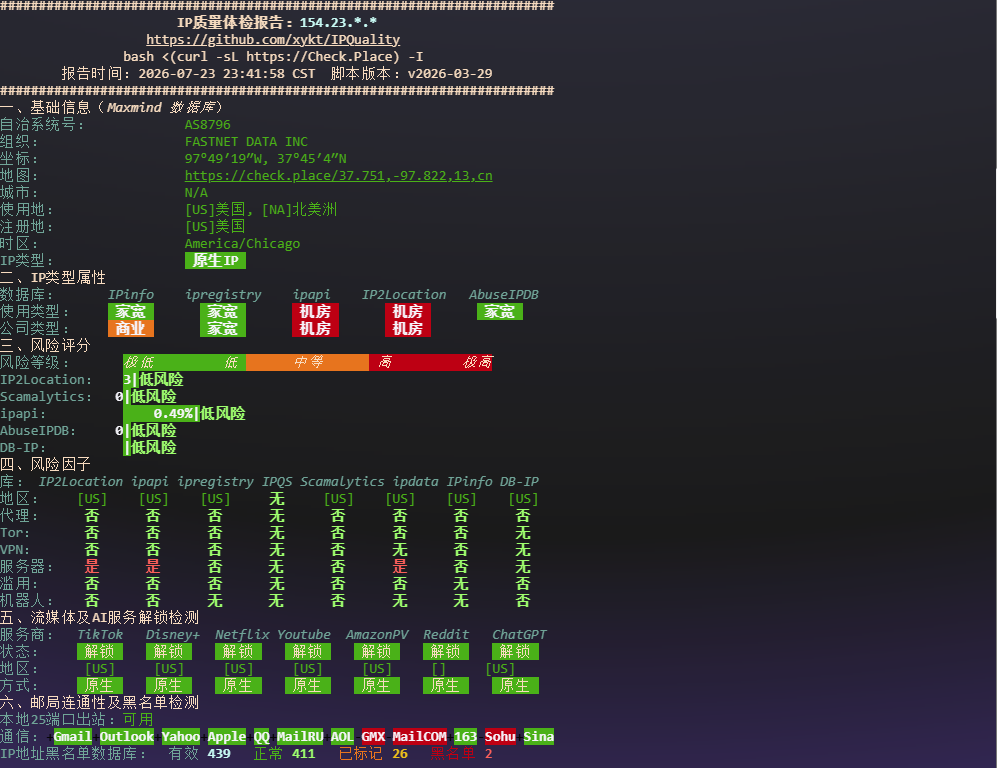
Task: Click the Yahoo mail connectivity badge
Action: point(181,737)
